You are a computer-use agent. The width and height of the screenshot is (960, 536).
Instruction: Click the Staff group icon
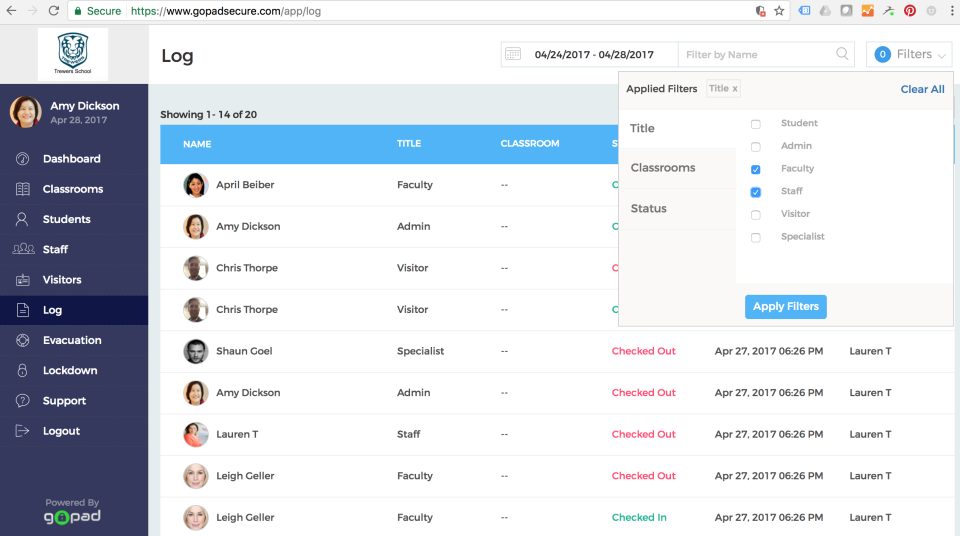(23, 249)
